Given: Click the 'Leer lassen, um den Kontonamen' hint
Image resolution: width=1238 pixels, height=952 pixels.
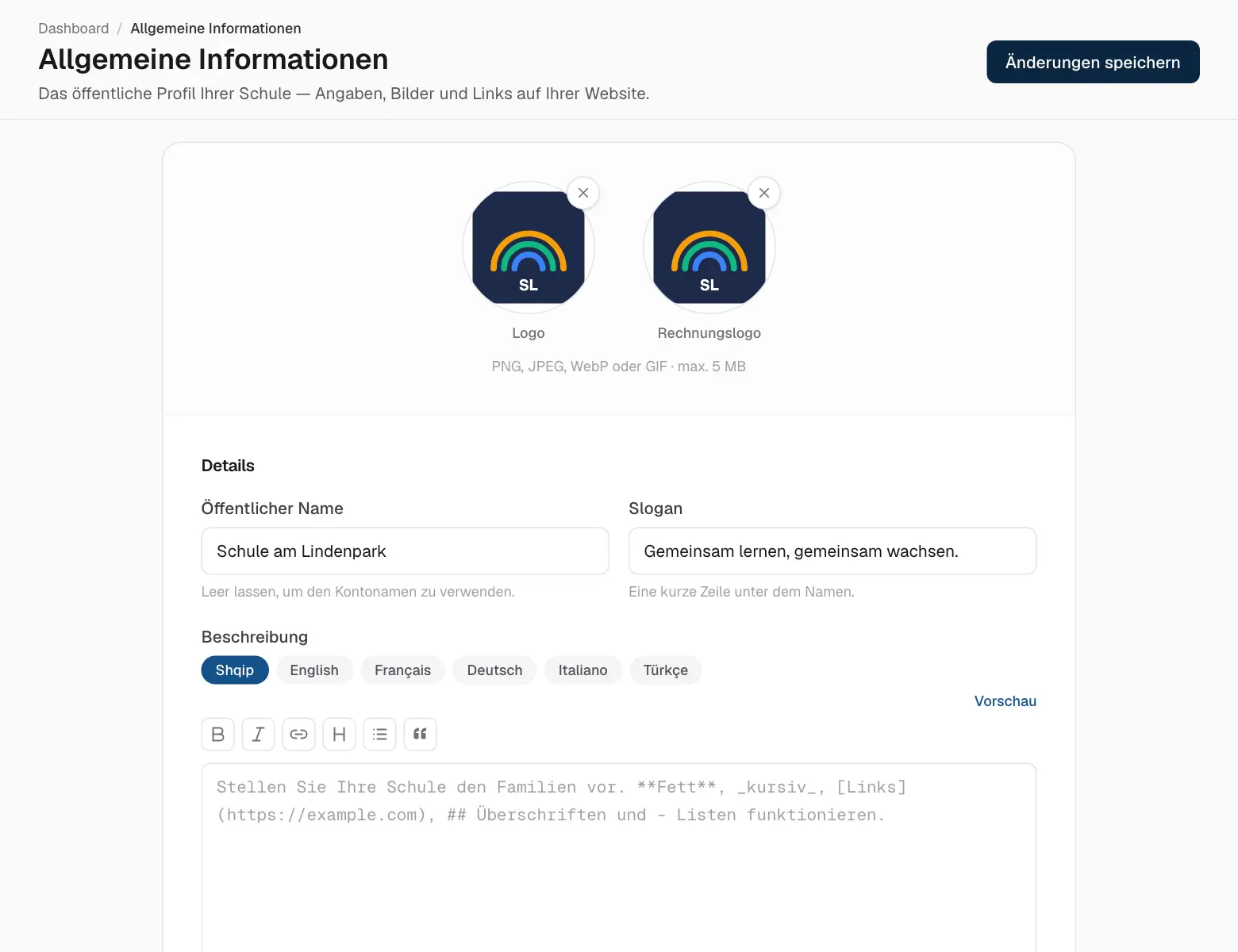Looking at the screenshot, I should point(358,592).
